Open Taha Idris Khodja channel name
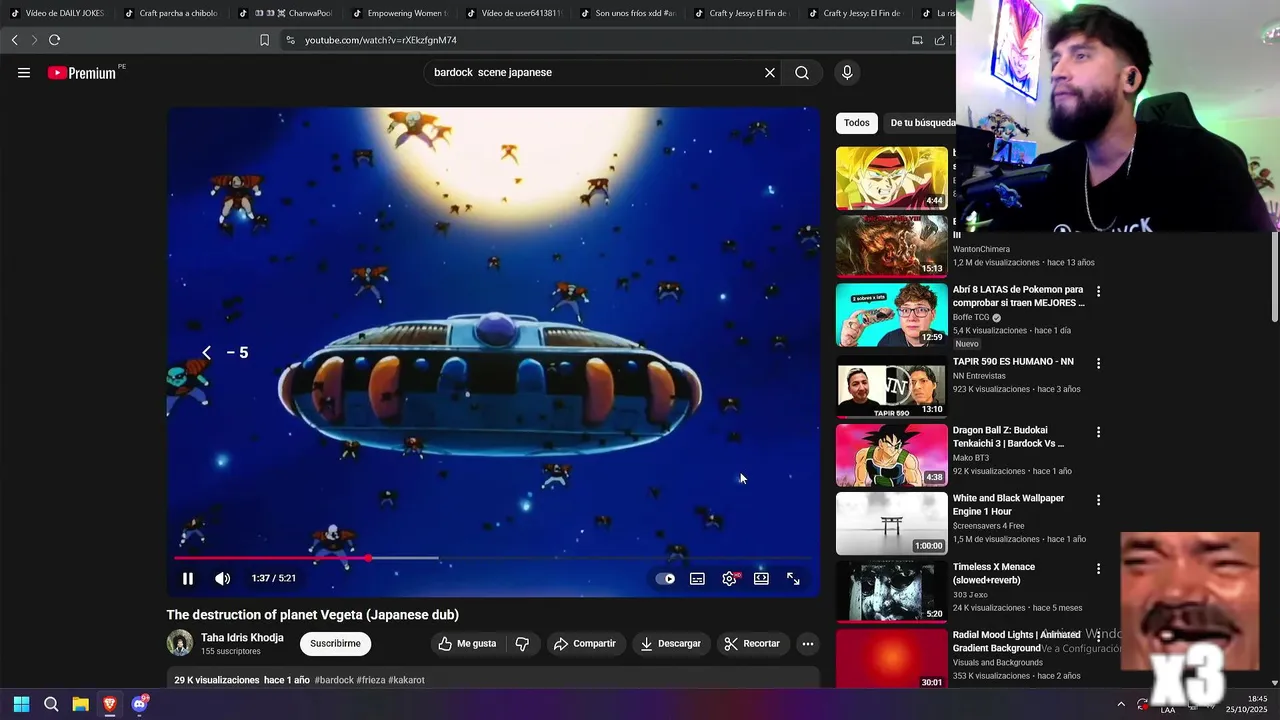This screenshot has height=720, width=1280. pos(242,638)
